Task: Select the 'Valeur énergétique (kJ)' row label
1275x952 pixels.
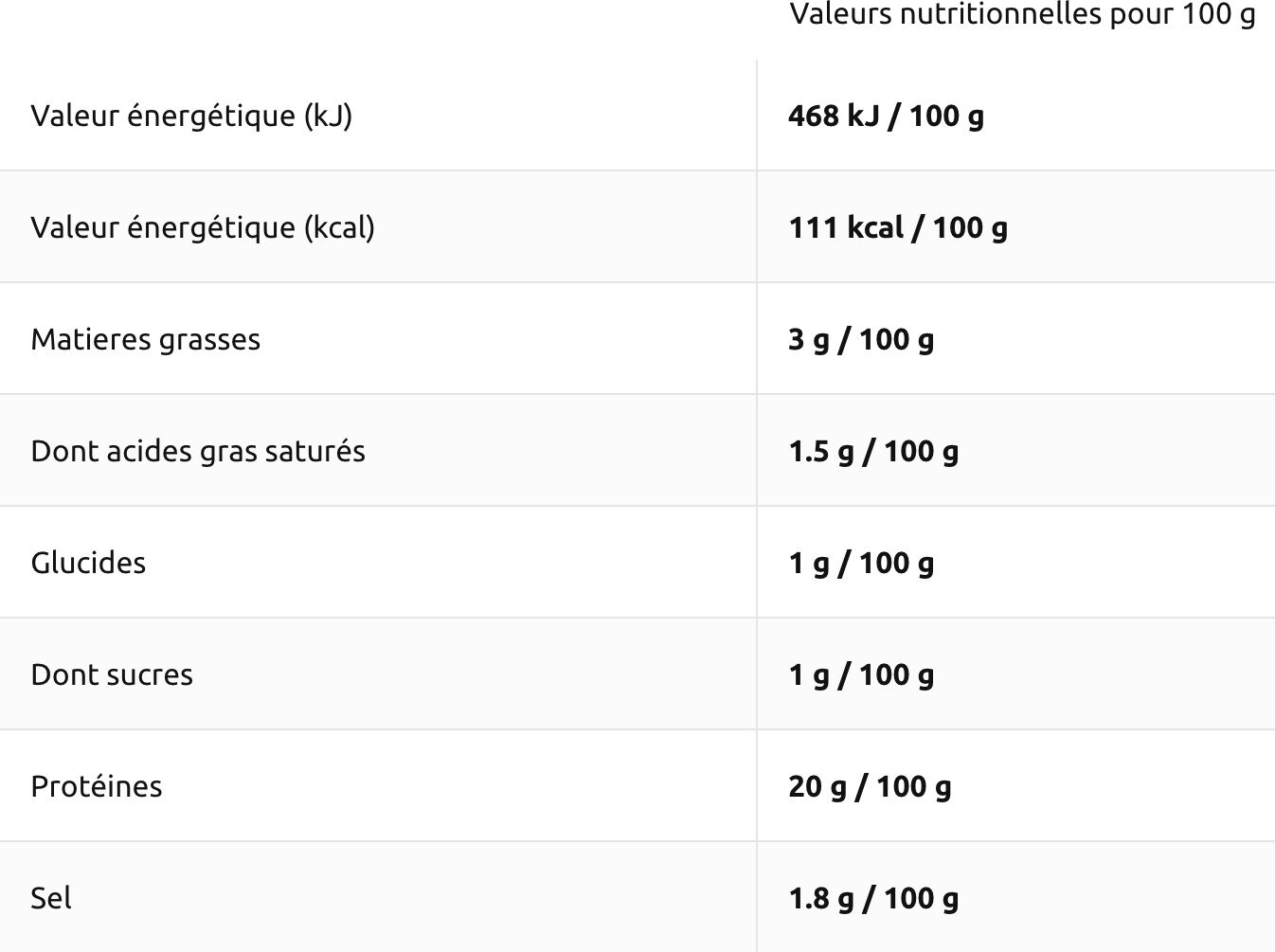Action: tap(191, 116)
